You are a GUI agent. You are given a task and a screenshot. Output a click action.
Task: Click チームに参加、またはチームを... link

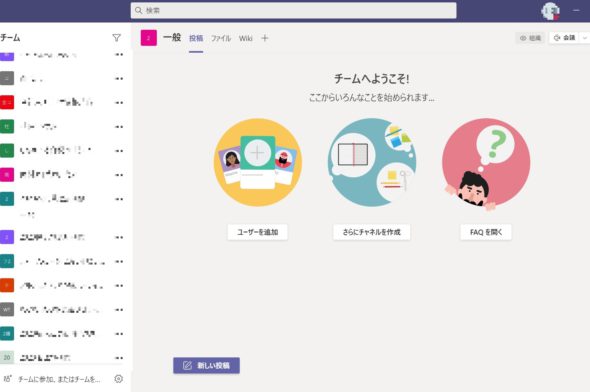pyautogui.click(x=59, y=379)
